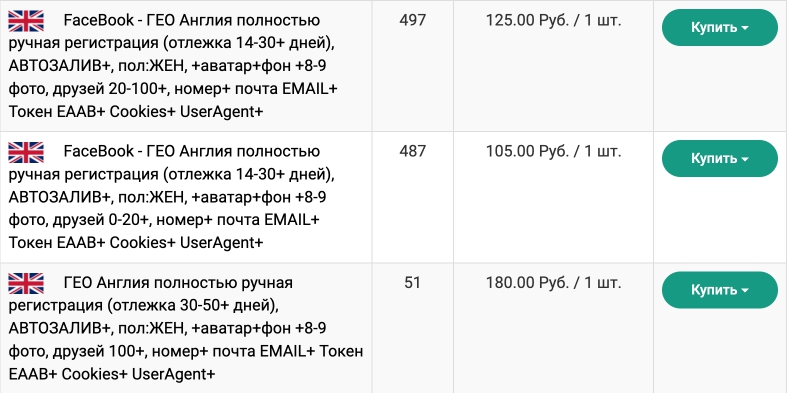Screen dimensions: 787x393
Task: Expand the Купить dropdown arrow for 51-stock item
Action: click(745, 291)
